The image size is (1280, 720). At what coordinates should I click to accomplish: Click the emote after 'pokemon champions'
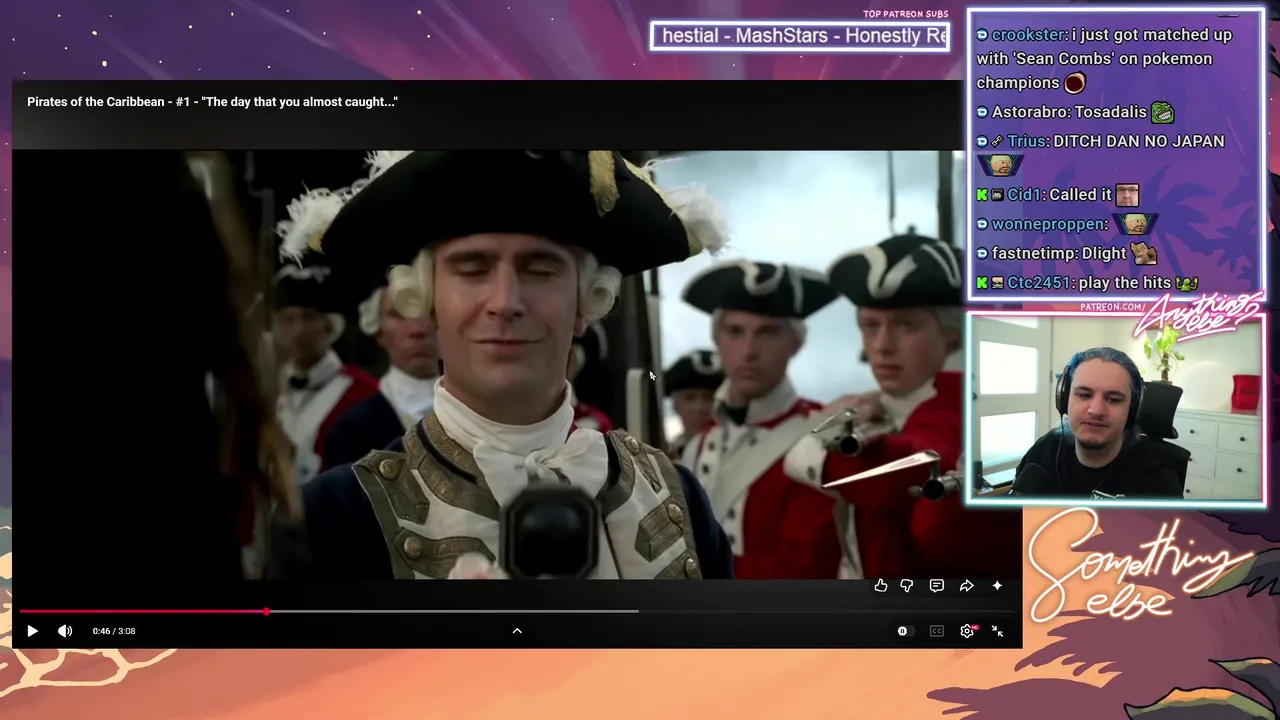click(1075, 83)
